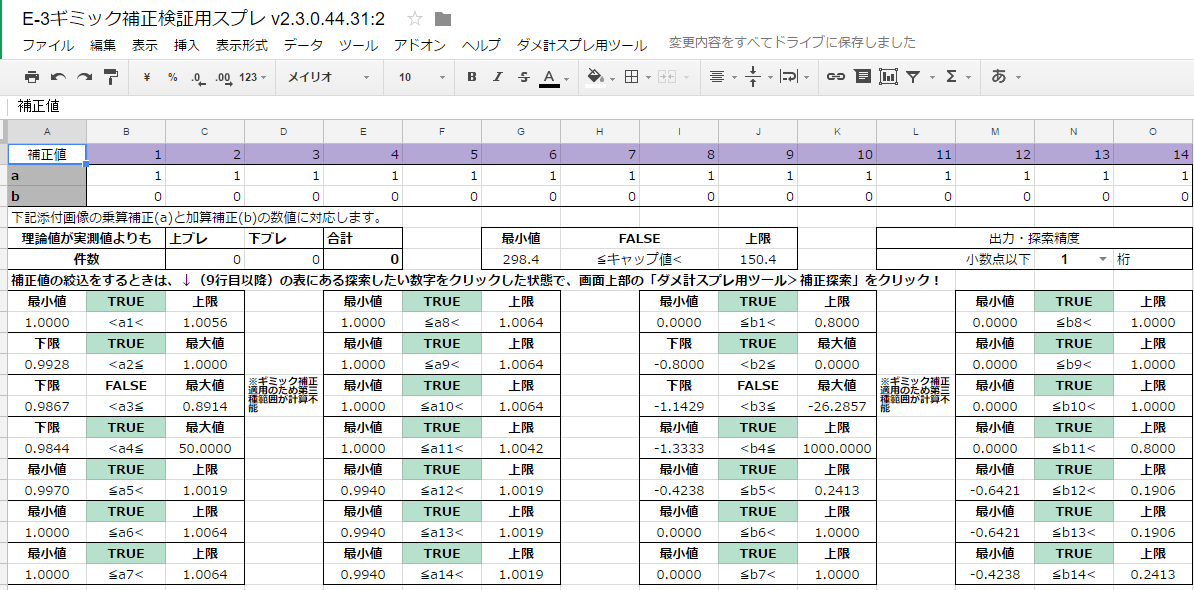Image resolution: width=1194 pixels, height=590 pixels.
Task: Format as percent with % button
Action: [172, 77]
